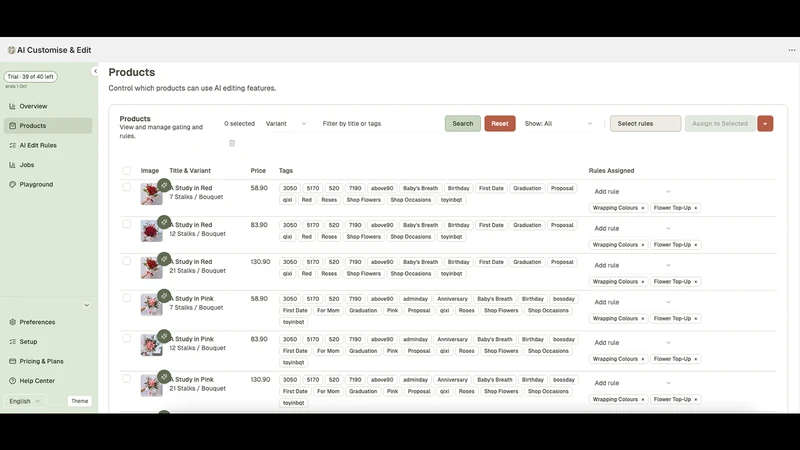Click the AI edit badge on first product image

(164, 185)
